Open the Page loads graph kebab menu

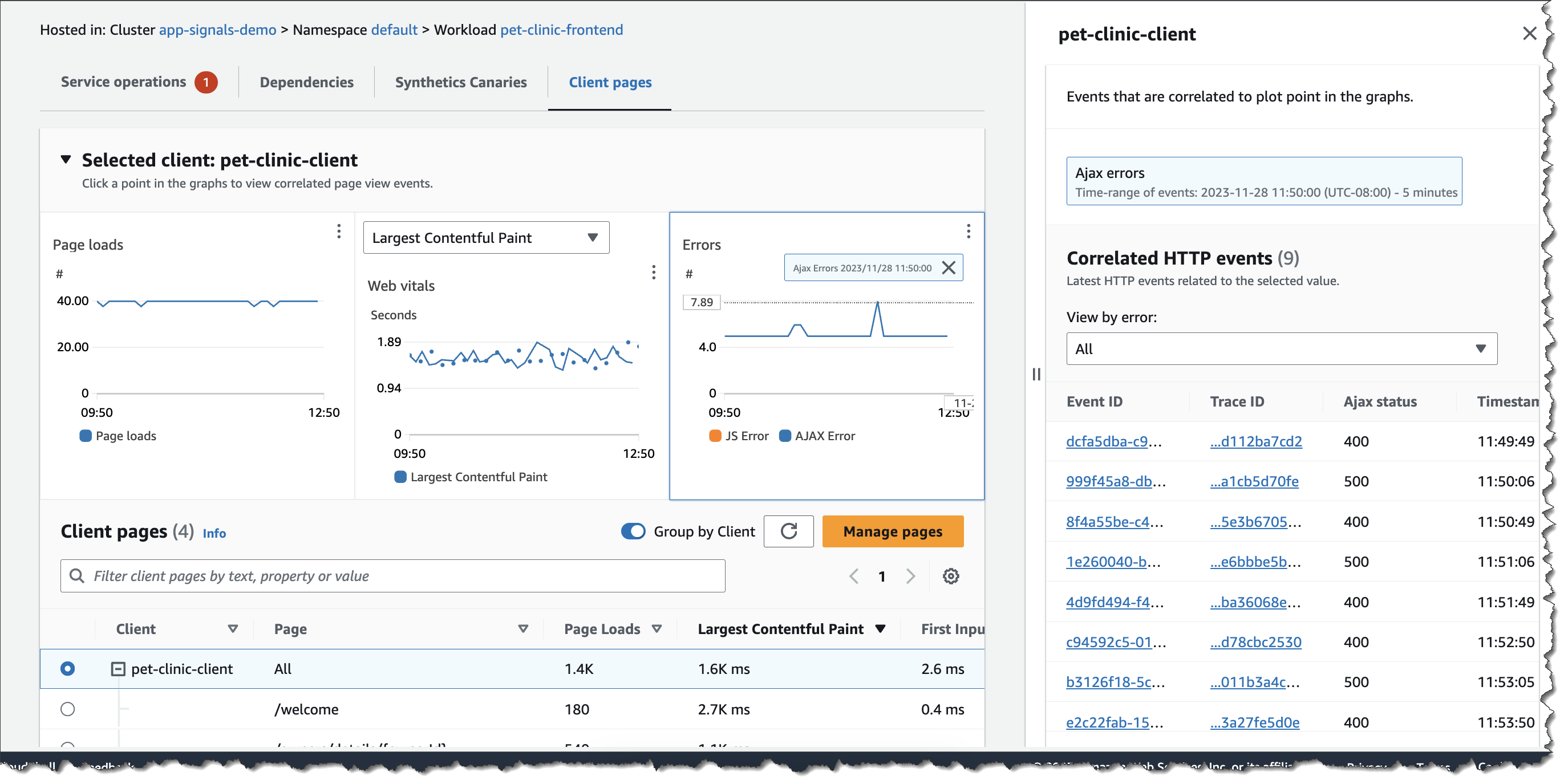[x=339, y=231]
